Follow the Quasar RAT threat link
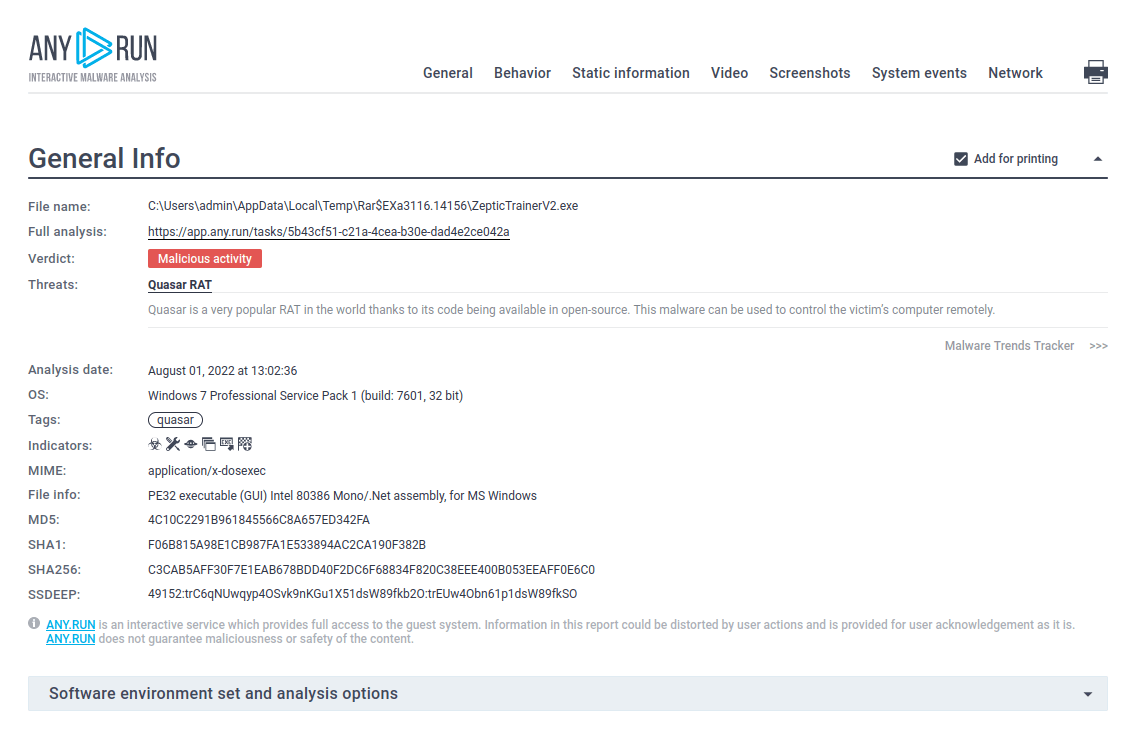The height and width of the screenshot is (736, 1136). tap(179, 285)
